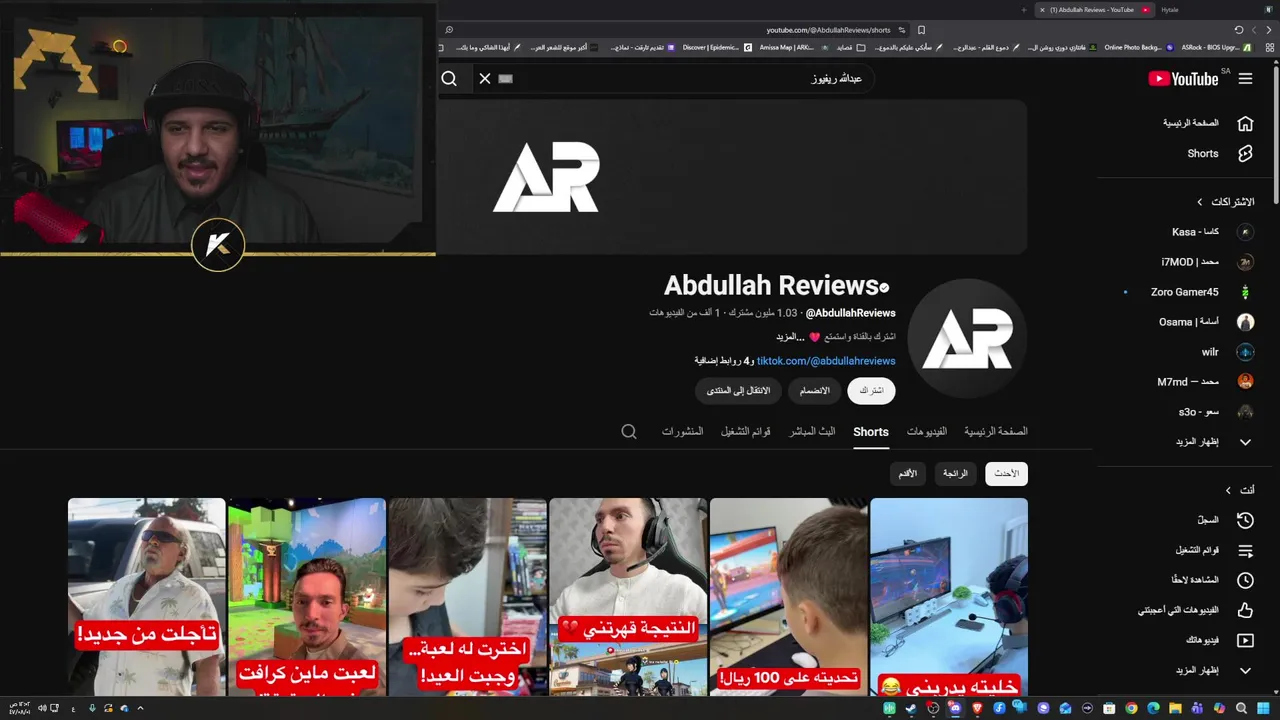The height and width of the screenshot is (720, 1280).
Task: Open the YouTube hamburger guide menu
Action: pos(1245,79)
